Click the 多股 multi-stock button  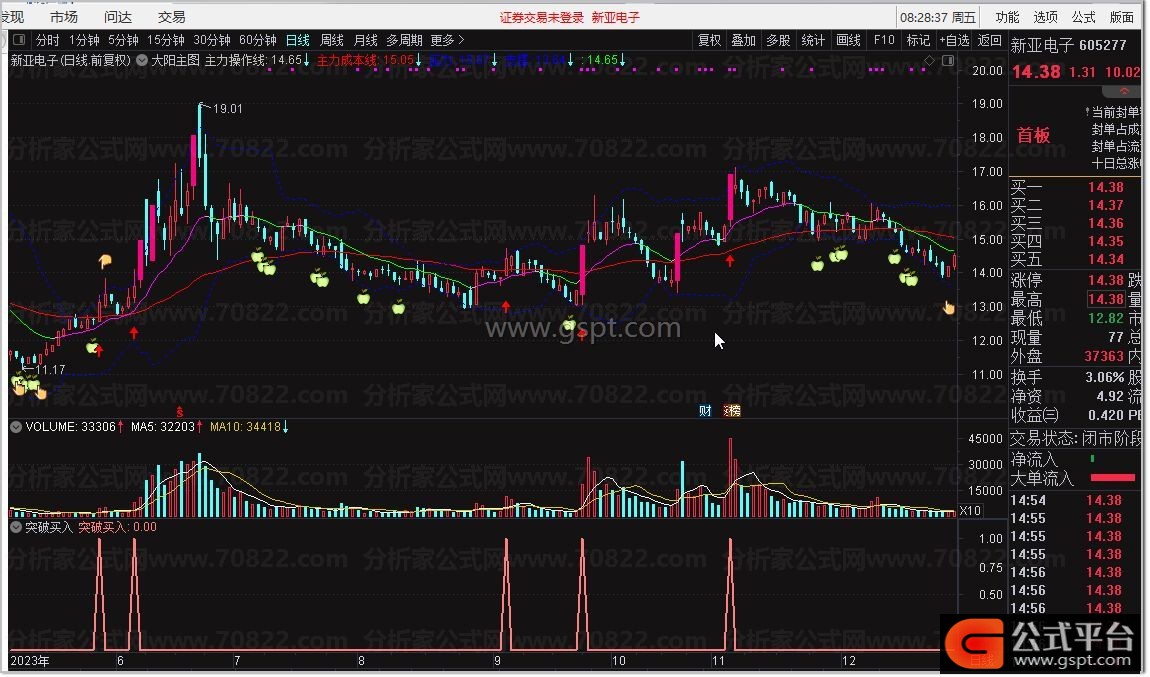(x=778, y=40)
